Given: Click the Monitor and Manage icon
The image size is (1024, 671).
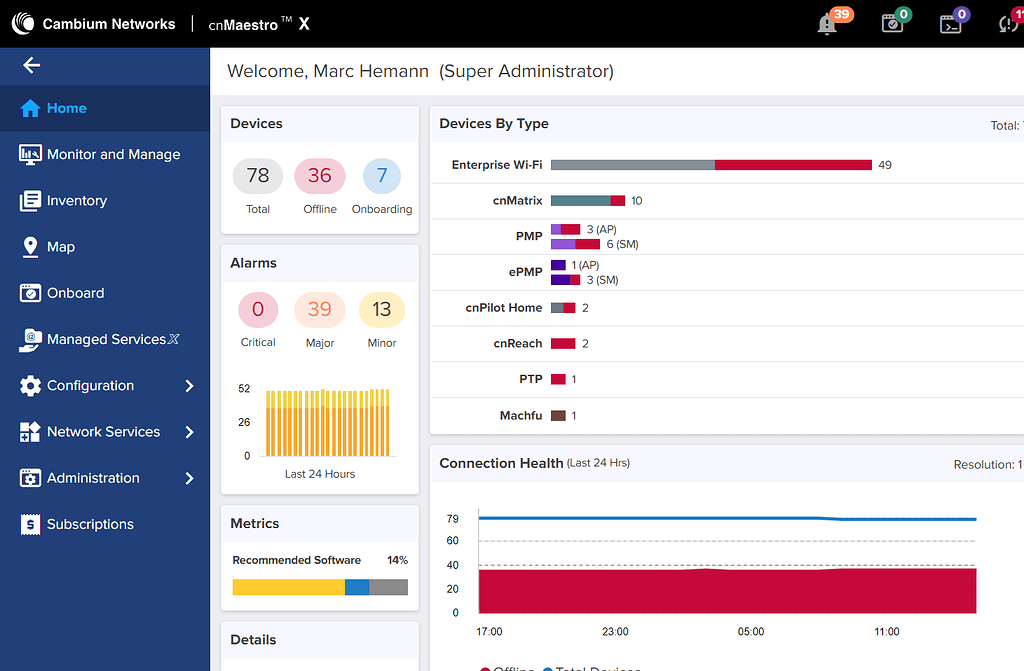Looking at the screenshot, I should pyautogui.click(x=30, y=154).
